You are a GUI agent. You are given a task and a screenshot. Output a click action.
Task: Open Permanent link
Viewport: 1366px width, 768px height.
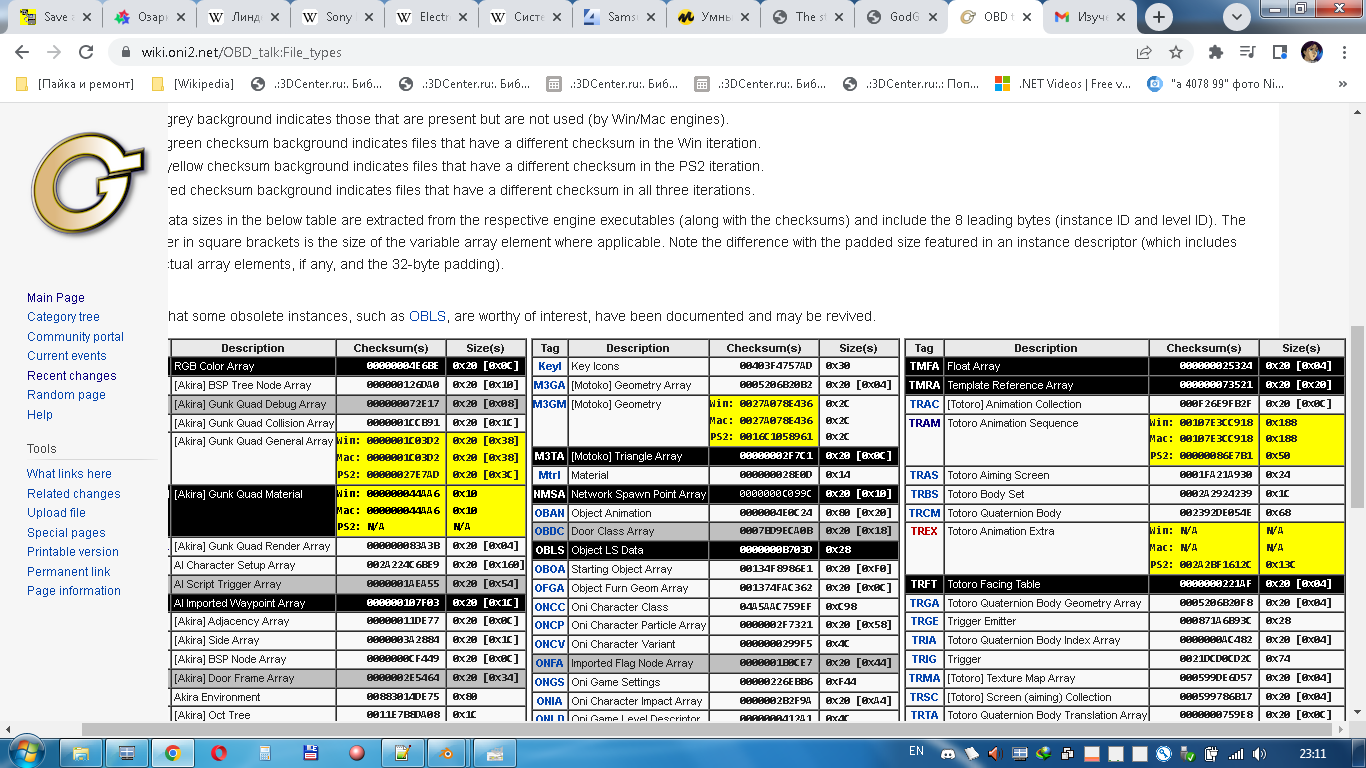click(69, 572)
